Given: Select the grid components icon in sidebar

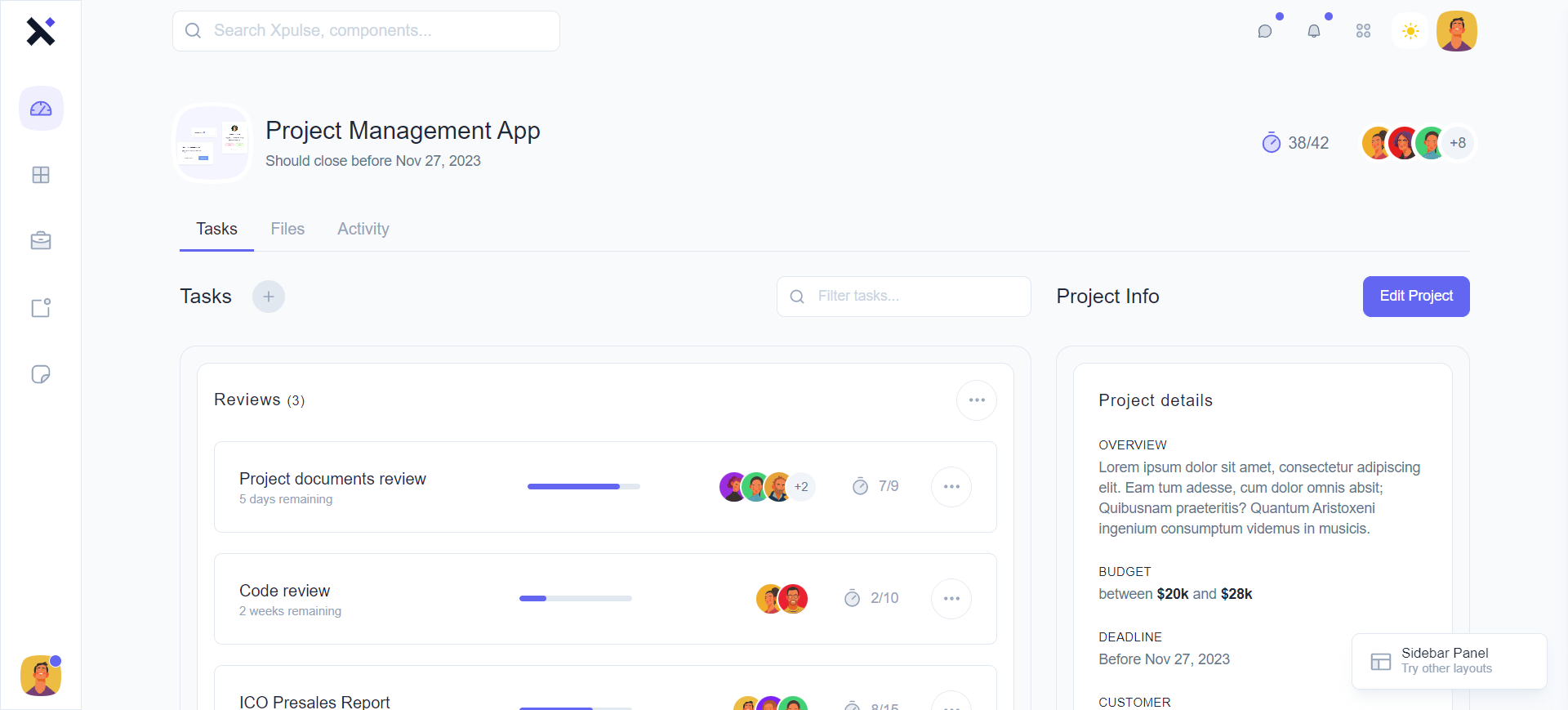Looking at the screenshot, I should (41, 175).
